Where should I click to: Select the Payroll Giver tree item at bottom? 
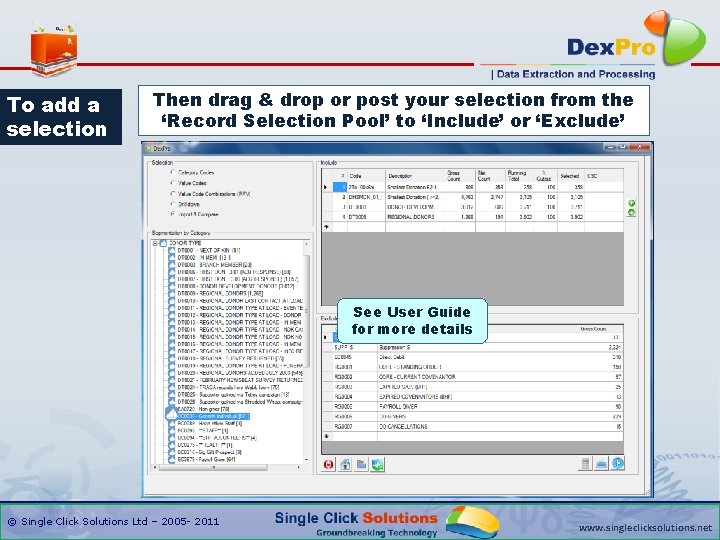point(206,459)
